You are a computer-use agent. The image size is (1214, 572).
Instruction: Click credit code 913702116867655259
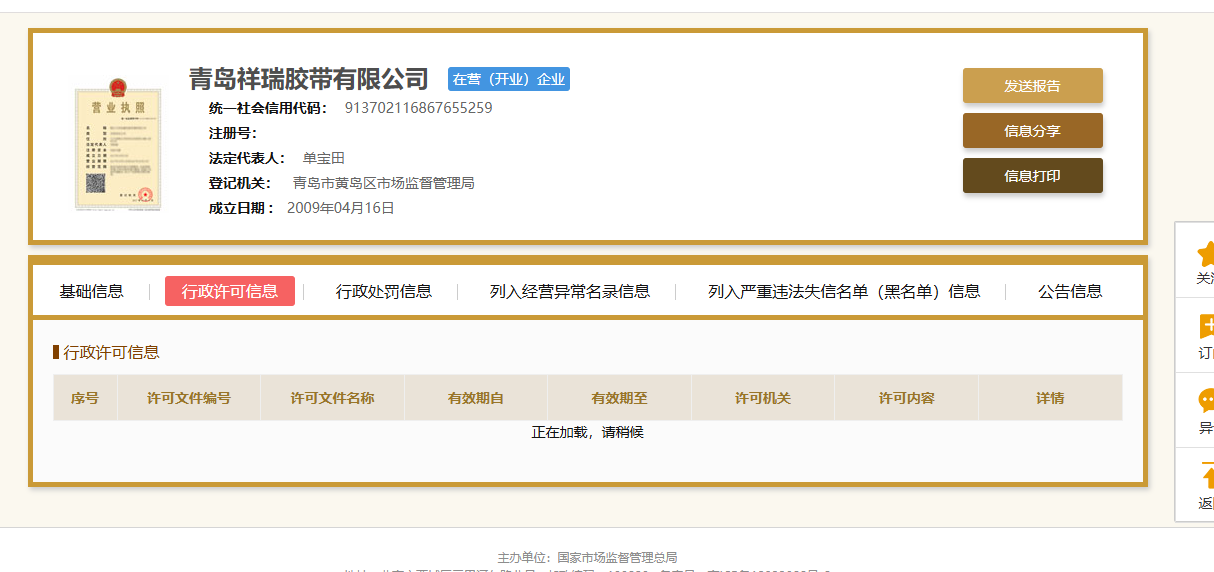418,108
